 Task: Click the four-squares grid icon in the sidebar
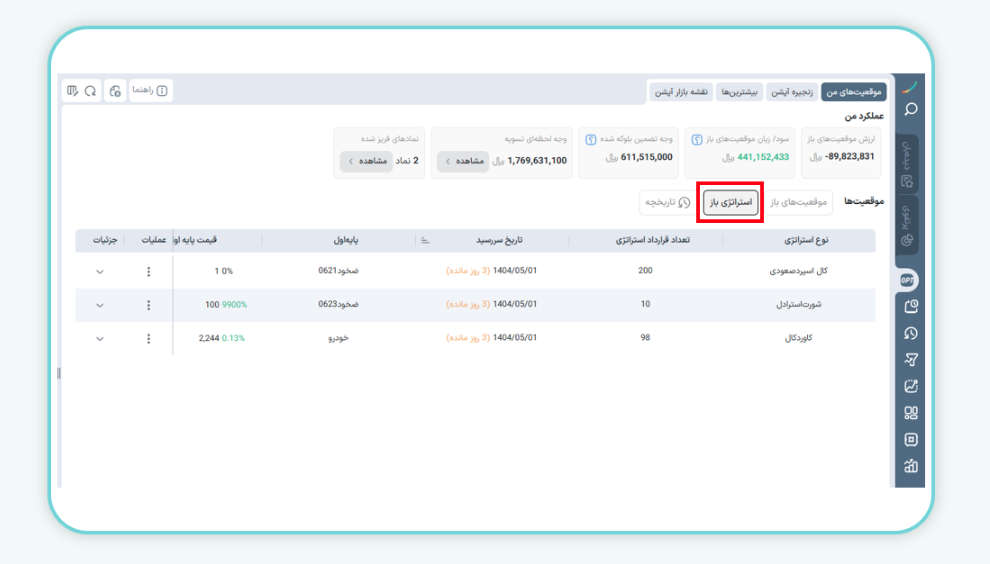(x=910, y=413)
